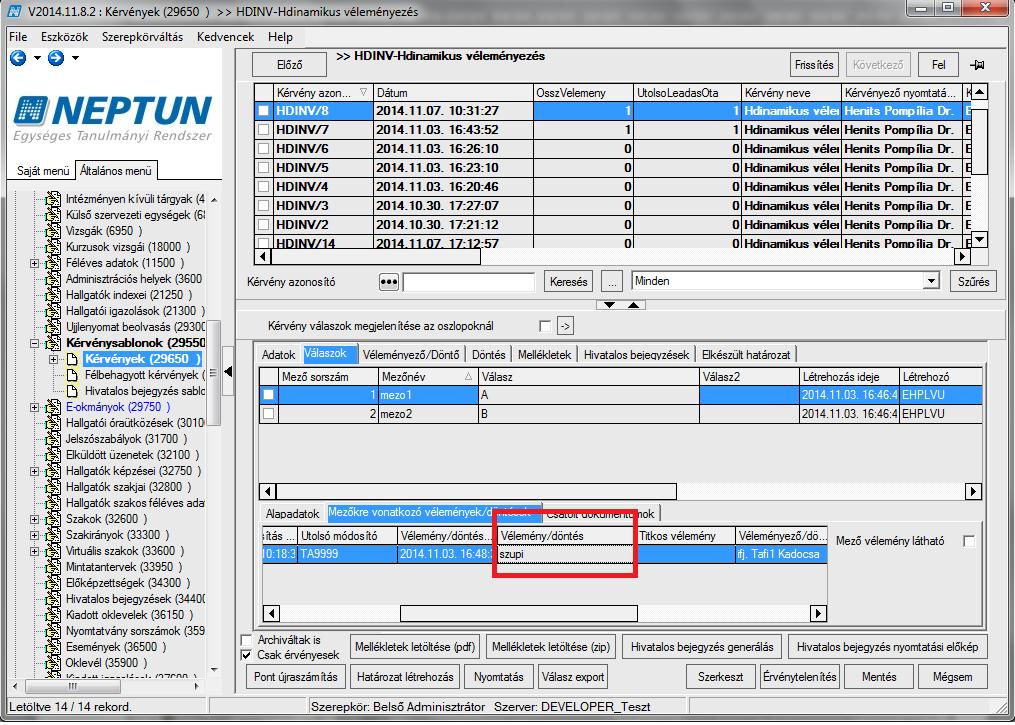Select the szupi cell in Vélemény/döntés column

coord(566,554)
